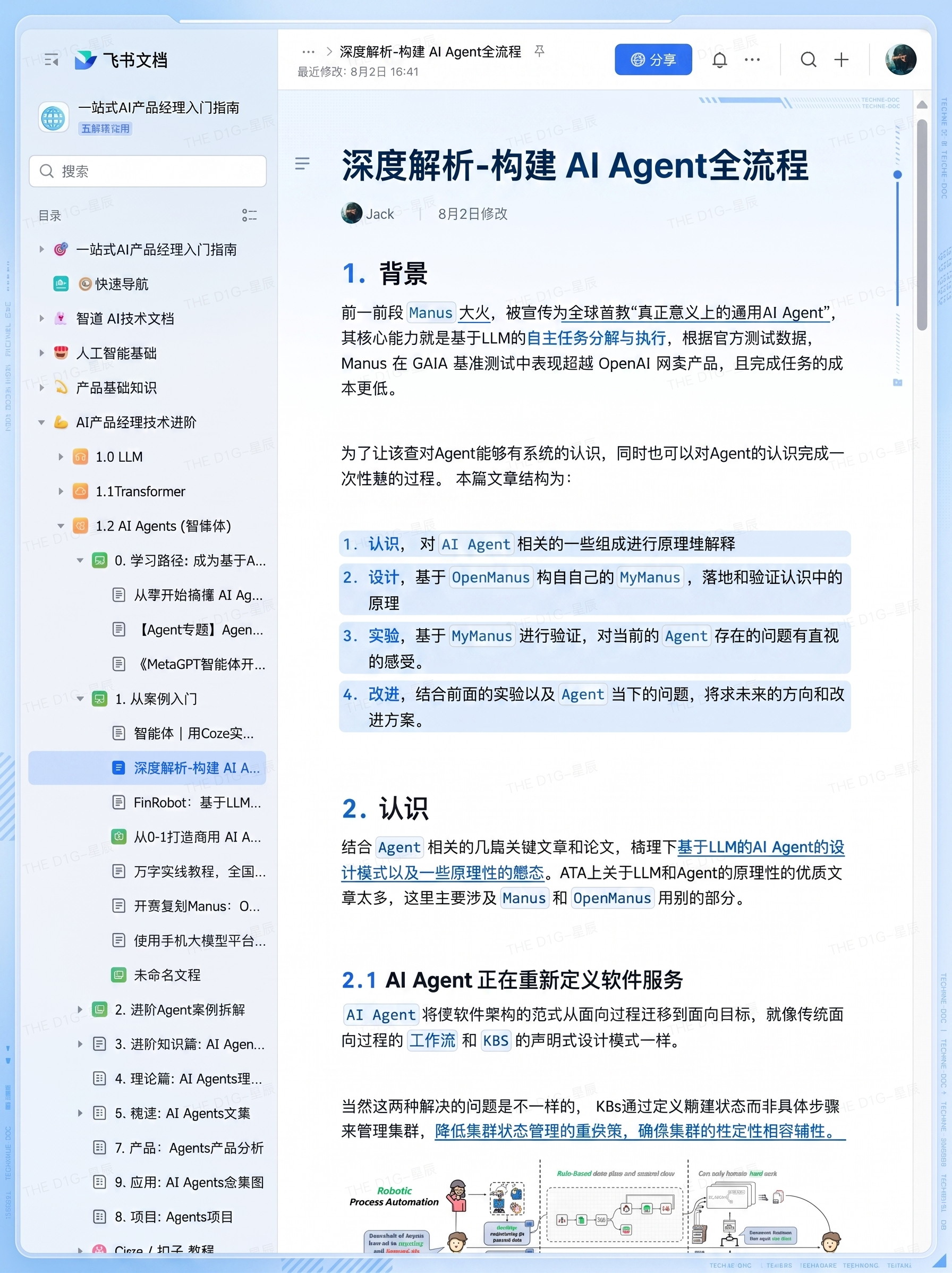Image resolution: width=952 pixels, height=1273 pixels.
Task: Click the blue 分享 share button
Action: pos(653,60)
